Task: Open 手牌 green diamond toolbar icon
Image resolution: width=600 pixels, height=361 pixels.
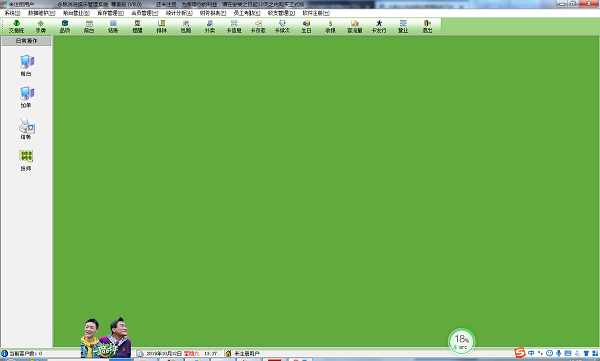Action: coord(41,26)
